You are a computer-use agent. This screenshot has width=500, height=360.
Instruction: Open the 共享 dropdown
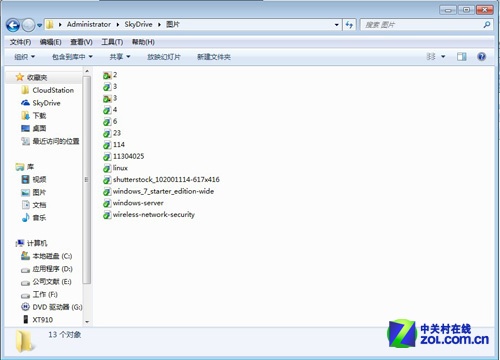coord(120,57)
